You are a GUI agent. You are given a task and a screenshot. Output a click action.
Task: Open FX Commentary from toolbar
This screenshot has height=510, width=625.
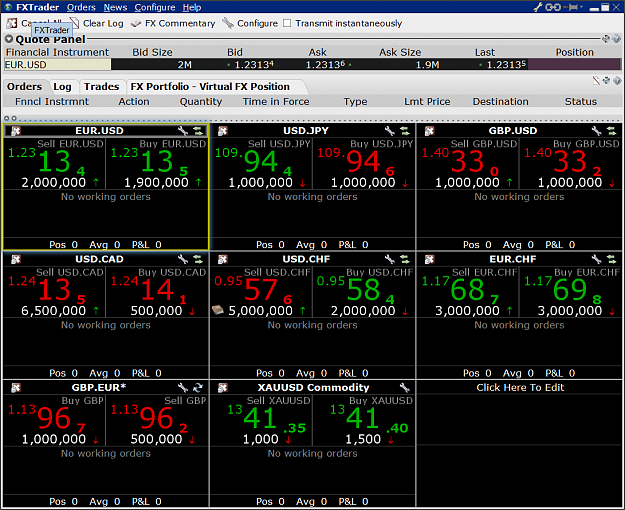(173, 23)
